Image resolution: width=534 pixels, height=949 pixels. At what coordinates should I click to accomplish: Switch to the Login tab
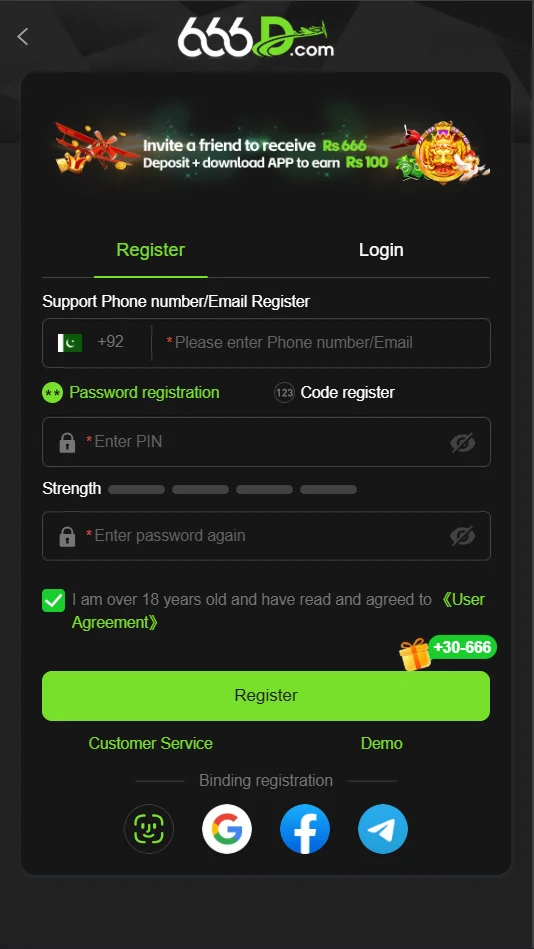(x=381, y=250)
